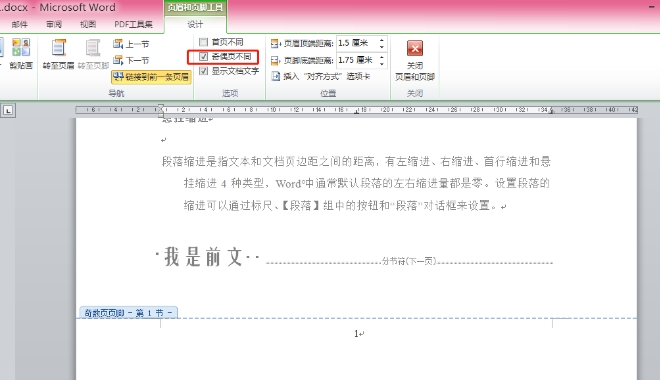Go to 下一节 next section
Screen dimensions: 660x383
pos(131,60)
